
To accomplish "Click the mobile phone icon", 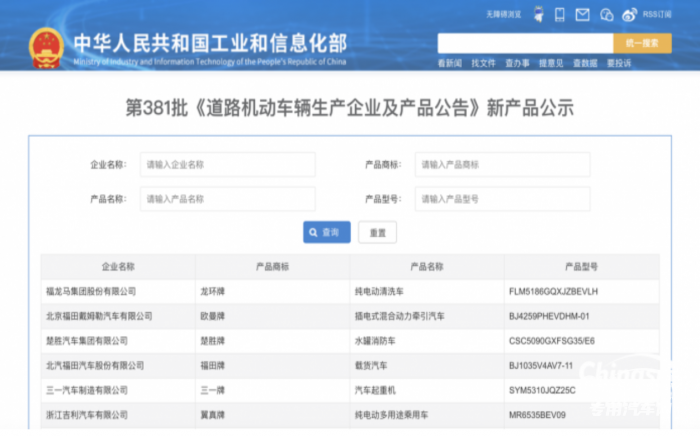I will [559, 15].
